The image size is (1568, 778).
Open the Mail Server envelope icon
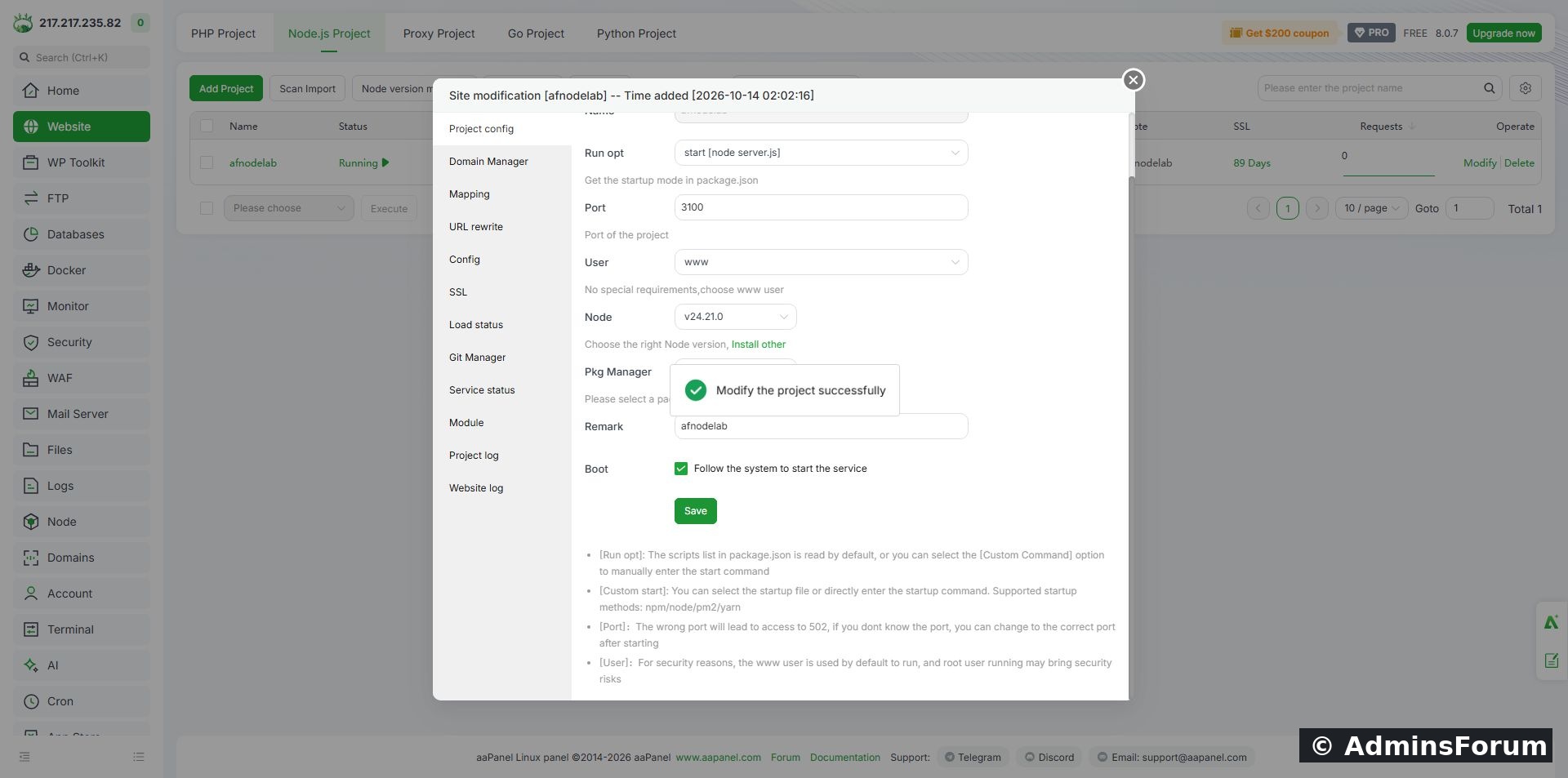click(x=31, y=414)
